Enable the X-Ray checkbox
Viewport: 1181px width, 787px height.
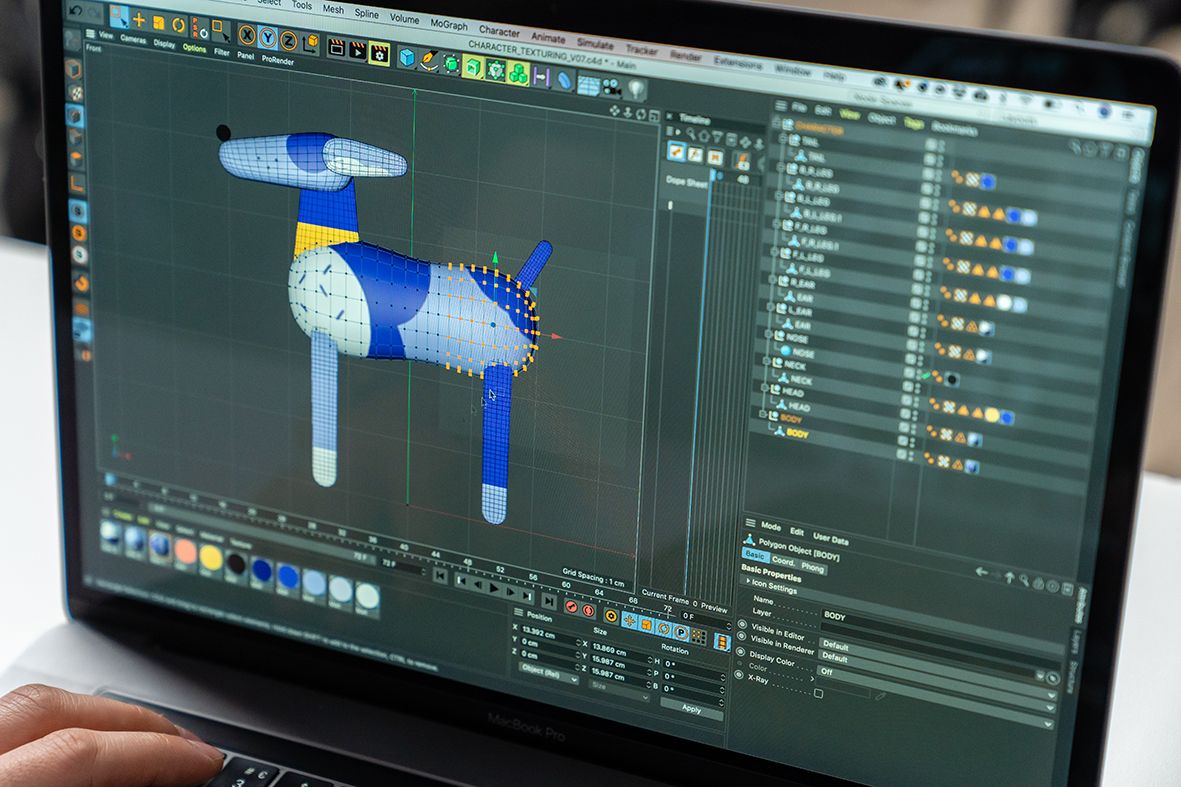(x=818, y=693)
